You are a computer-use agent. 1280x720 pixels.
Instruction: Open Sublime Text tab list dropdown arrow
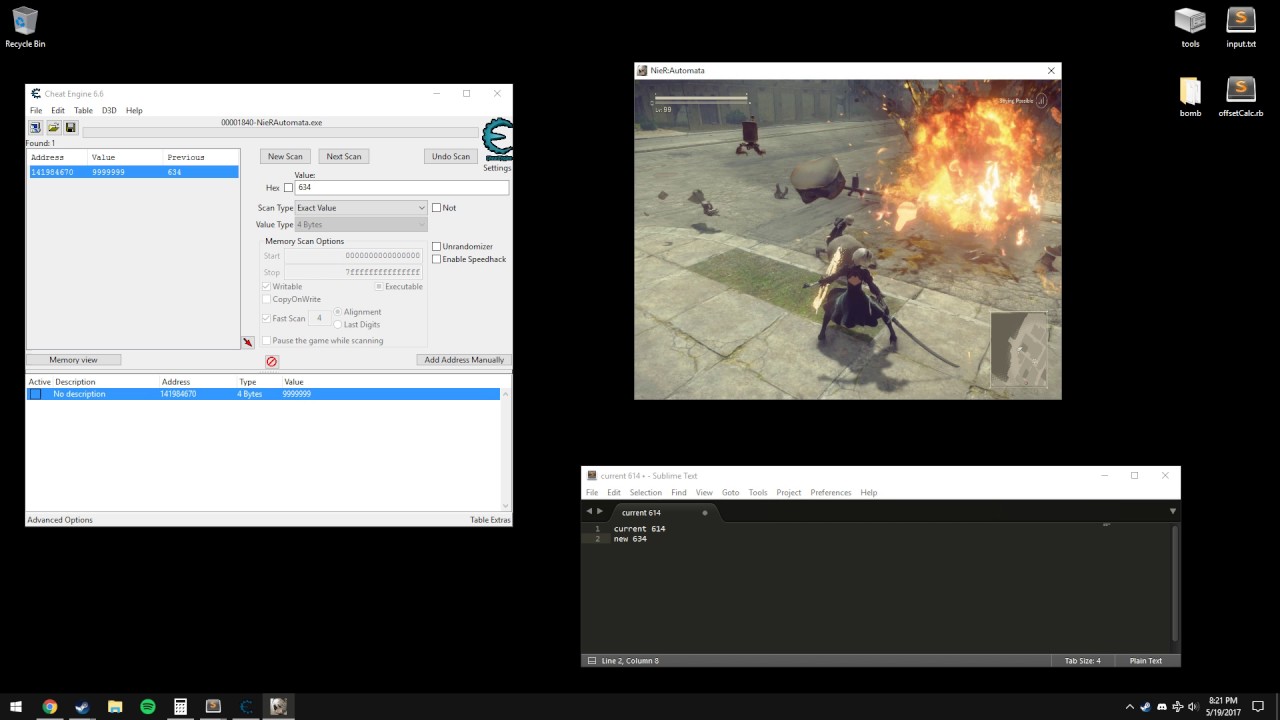coord(1172,511)
